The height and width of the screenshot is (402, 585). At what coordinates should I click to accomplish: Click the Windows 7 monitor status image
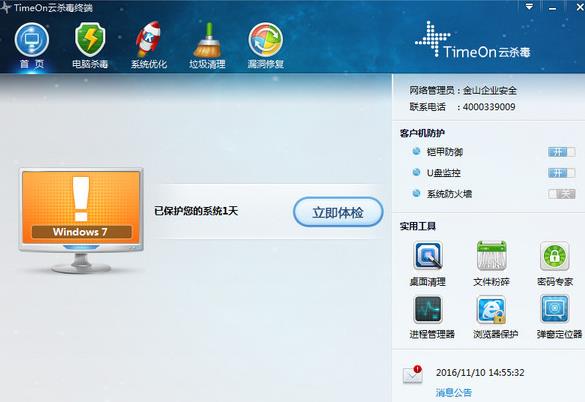pos(81,220)
